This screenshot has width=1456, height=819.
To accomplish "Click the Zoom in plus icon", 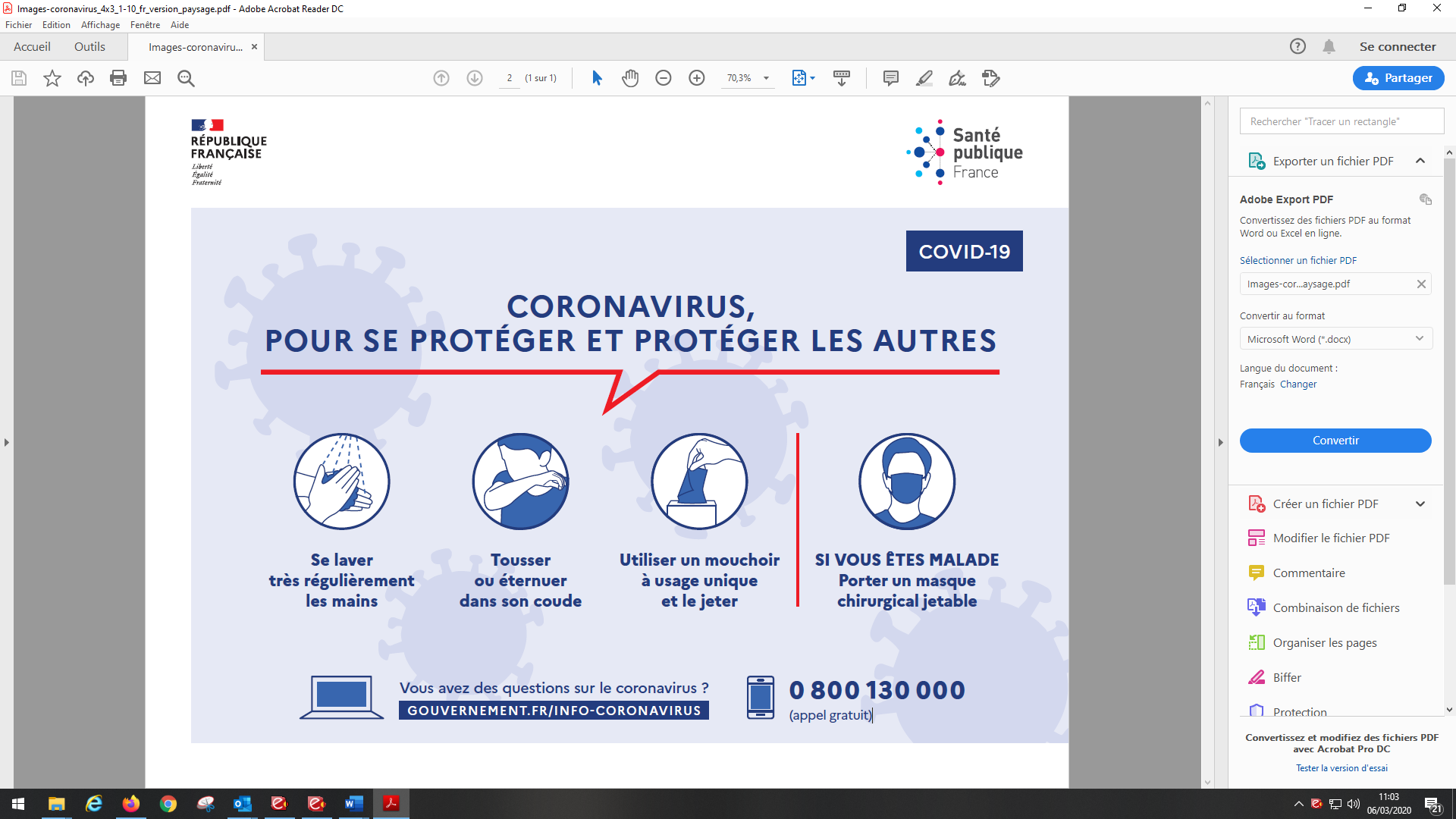I will tap(697, 78).
